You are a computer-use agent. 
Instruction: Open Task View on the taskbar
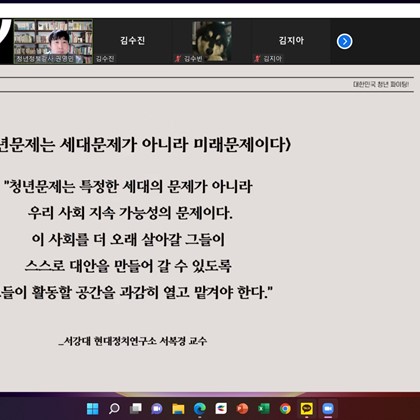click(135, 408)
